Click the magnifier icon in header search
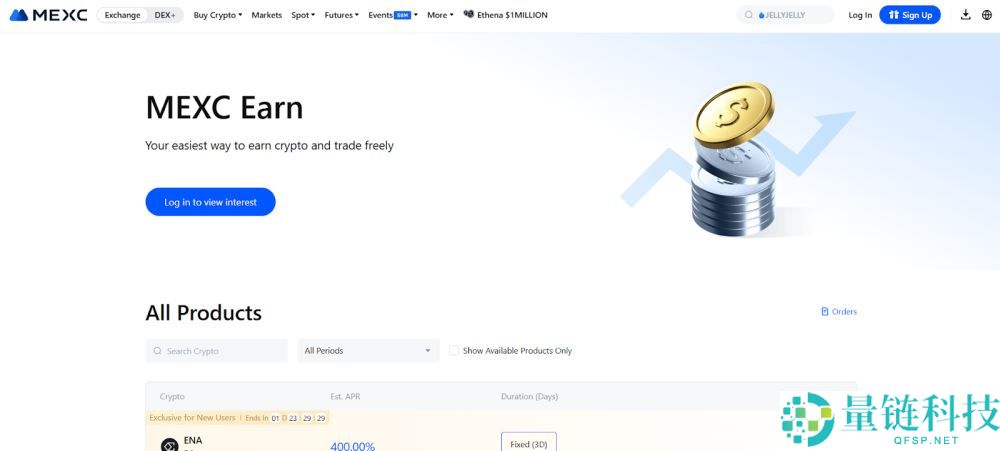1000x451 pixels. click(750, 15)
